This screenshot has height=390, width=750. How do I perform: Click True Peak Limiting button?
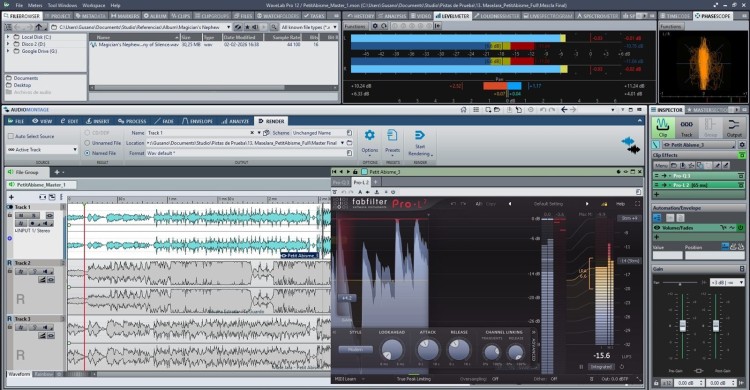point(414,379)
